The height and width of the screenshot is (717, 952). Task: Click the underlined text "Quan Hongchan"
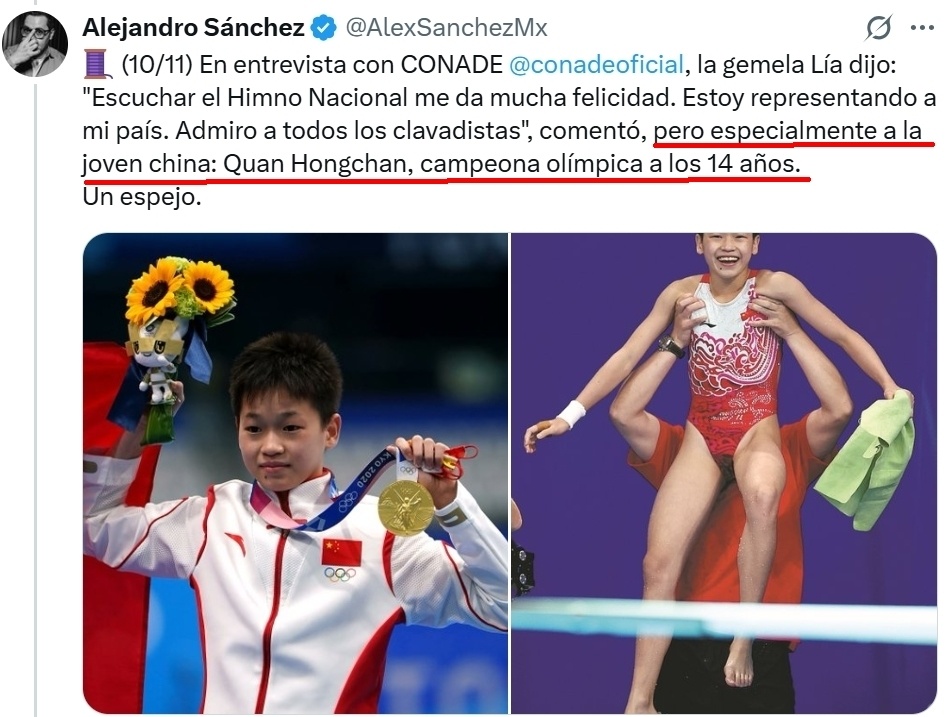(315, 164)
